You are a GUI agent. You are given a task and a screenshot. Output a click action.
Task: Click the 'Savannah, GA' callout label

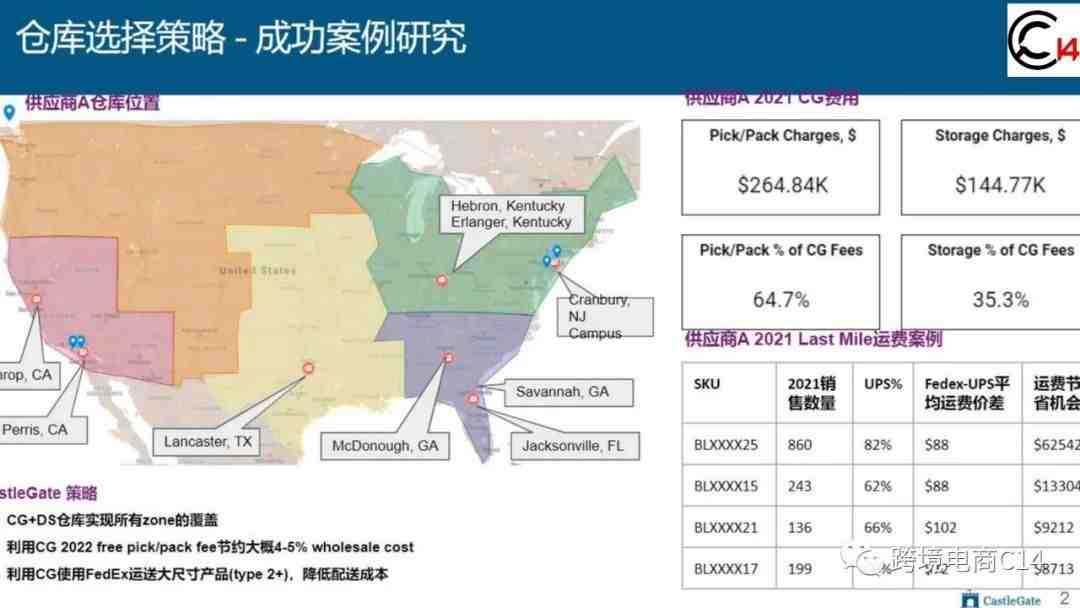(568, 392)
